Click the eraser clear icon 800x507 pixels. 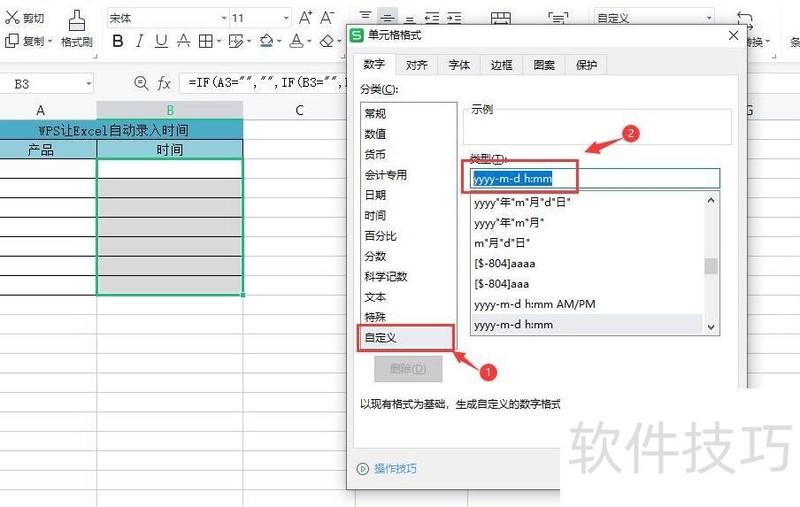(x=327, y=41)
